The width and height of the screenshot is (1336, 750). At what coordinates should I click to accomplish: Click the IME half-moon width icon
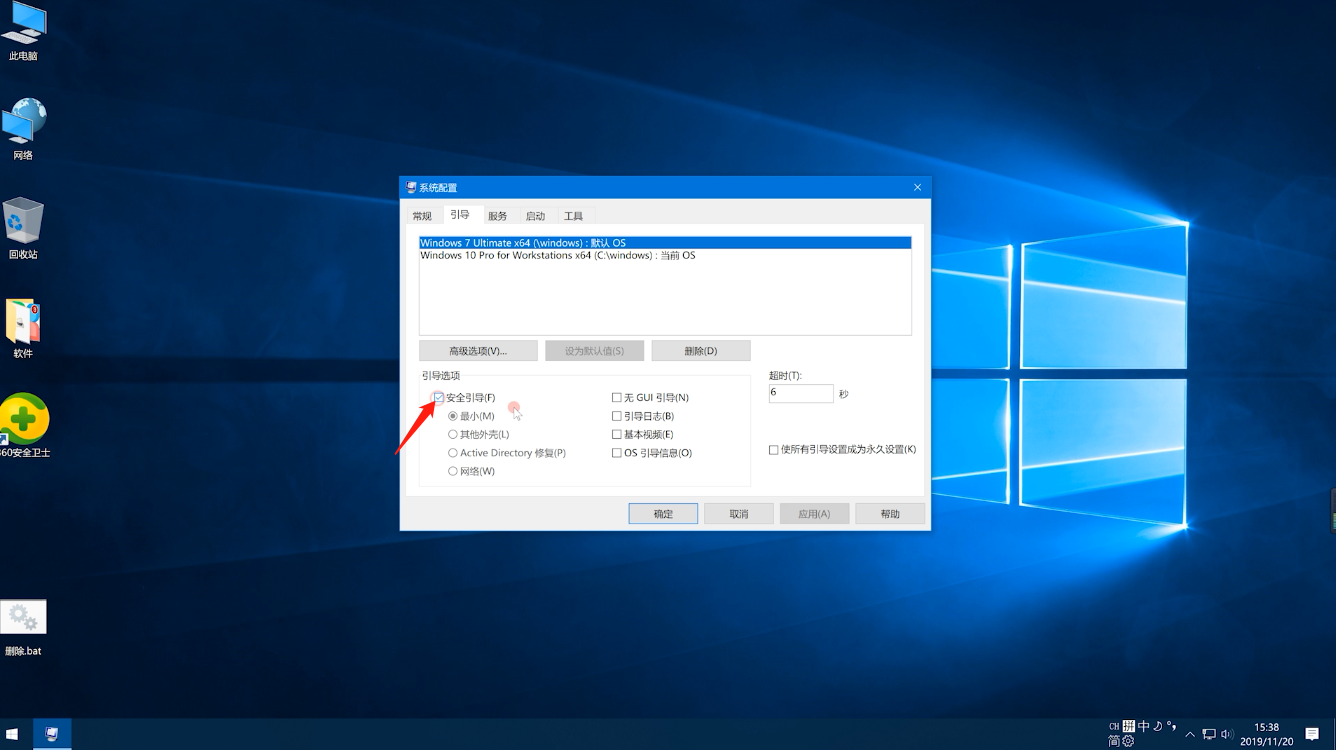(1157, 726)
